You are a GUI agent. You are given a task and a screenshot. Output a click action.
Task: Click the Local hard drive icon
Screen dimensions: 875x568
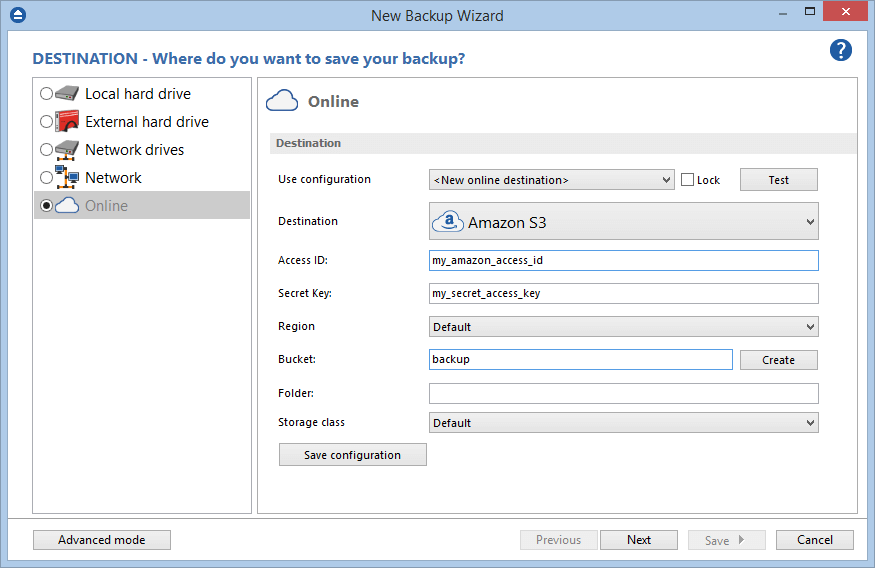pyautogui.click(x=67, y=93)
